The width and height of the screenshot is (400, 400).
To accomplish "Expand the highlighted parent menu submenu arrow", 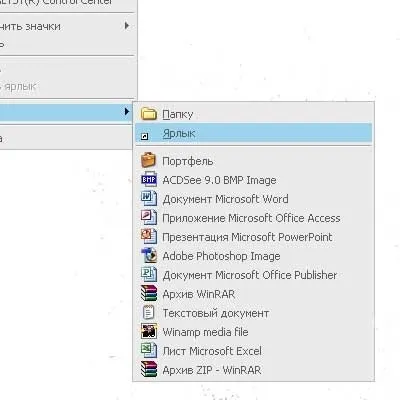I will tap(127, 112).
